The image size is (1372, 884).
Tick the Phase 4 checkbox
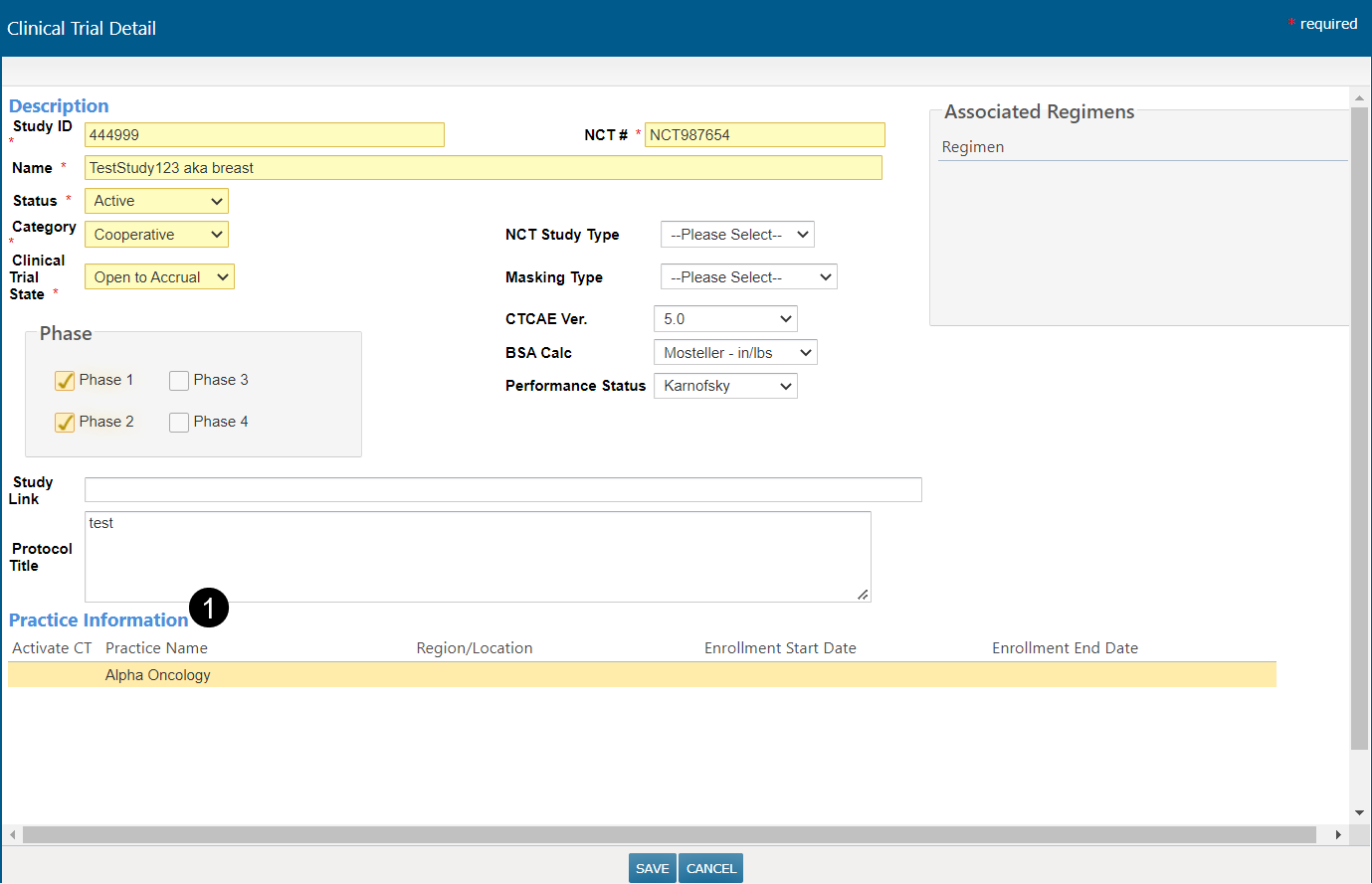tap(179, 423)
